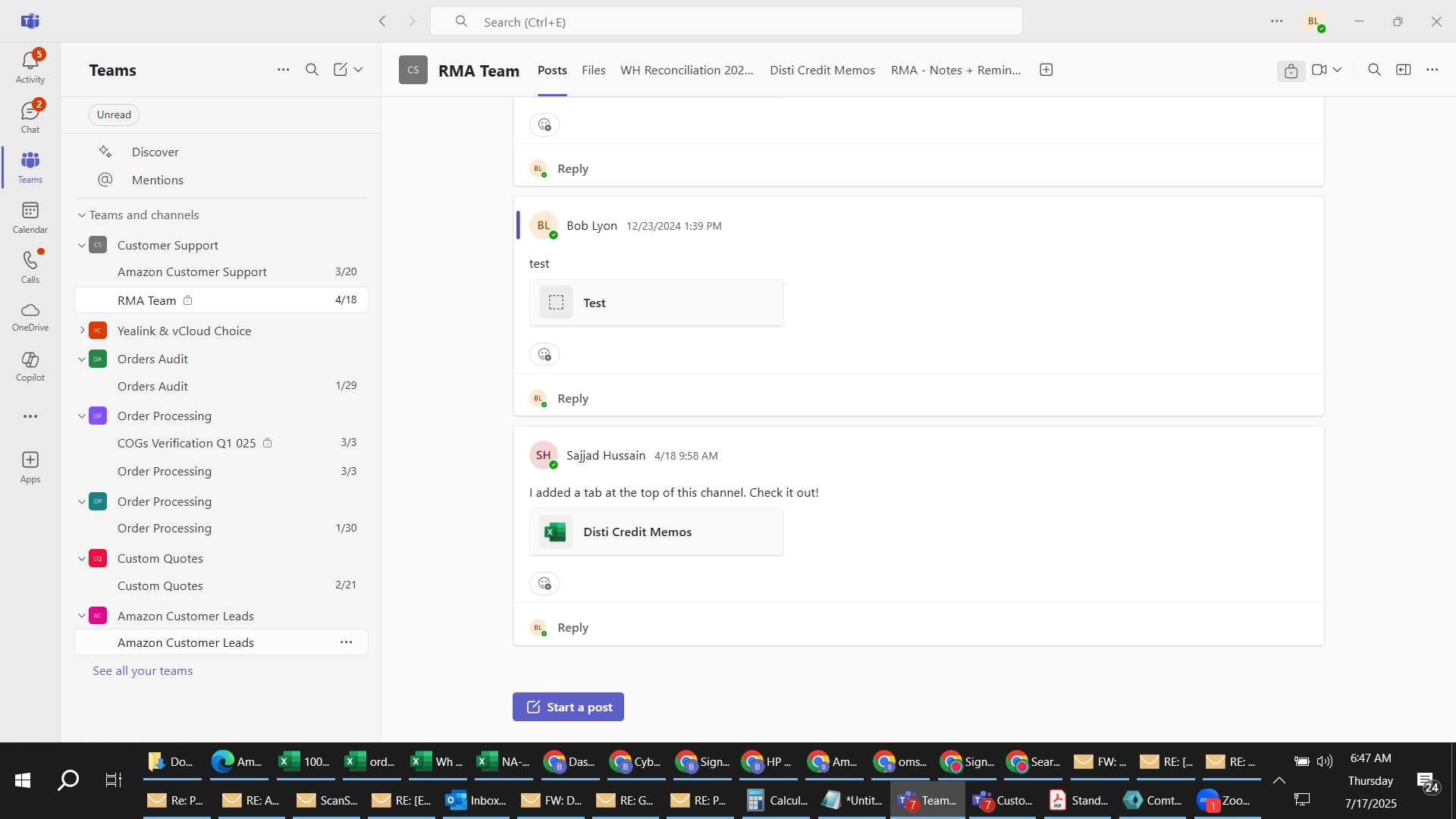Open the BL profile avatar menu
The height and width of the screenshot is (819, 1456).
coord(1314,21)
